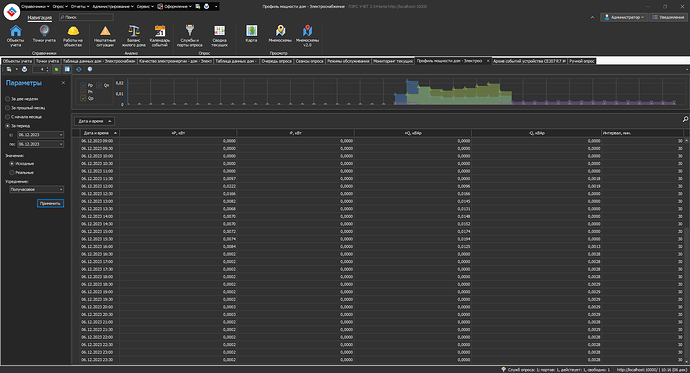Sort by the +P, кВт column header

(178, 133)
